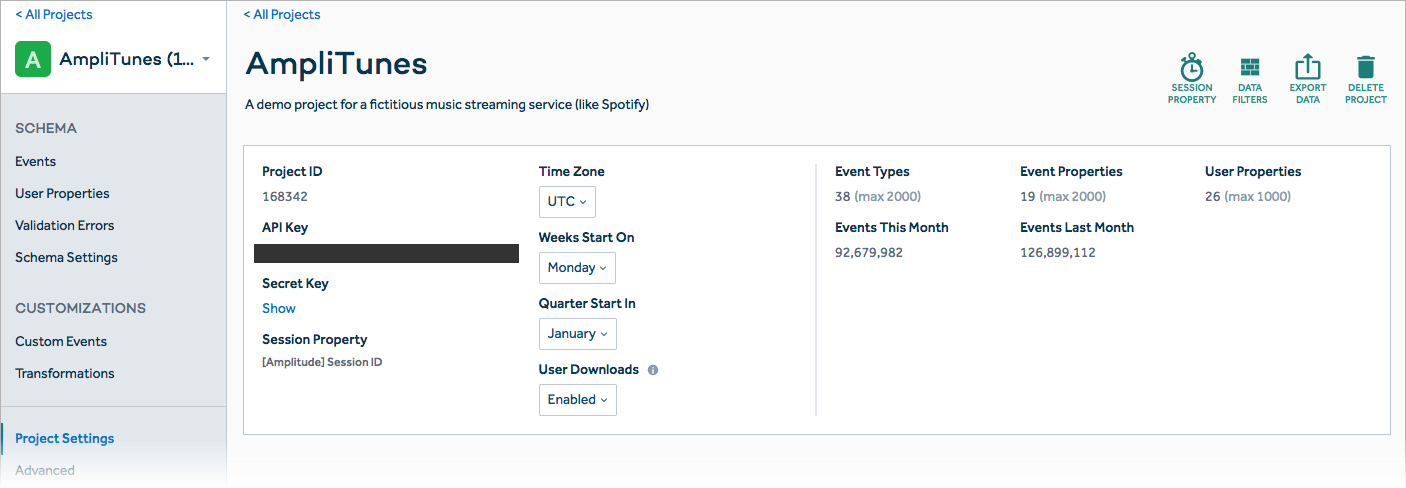Screen dimensions: 1406x488
Task: Open the User Downloads Enabled dropdown
Action: 578,400
